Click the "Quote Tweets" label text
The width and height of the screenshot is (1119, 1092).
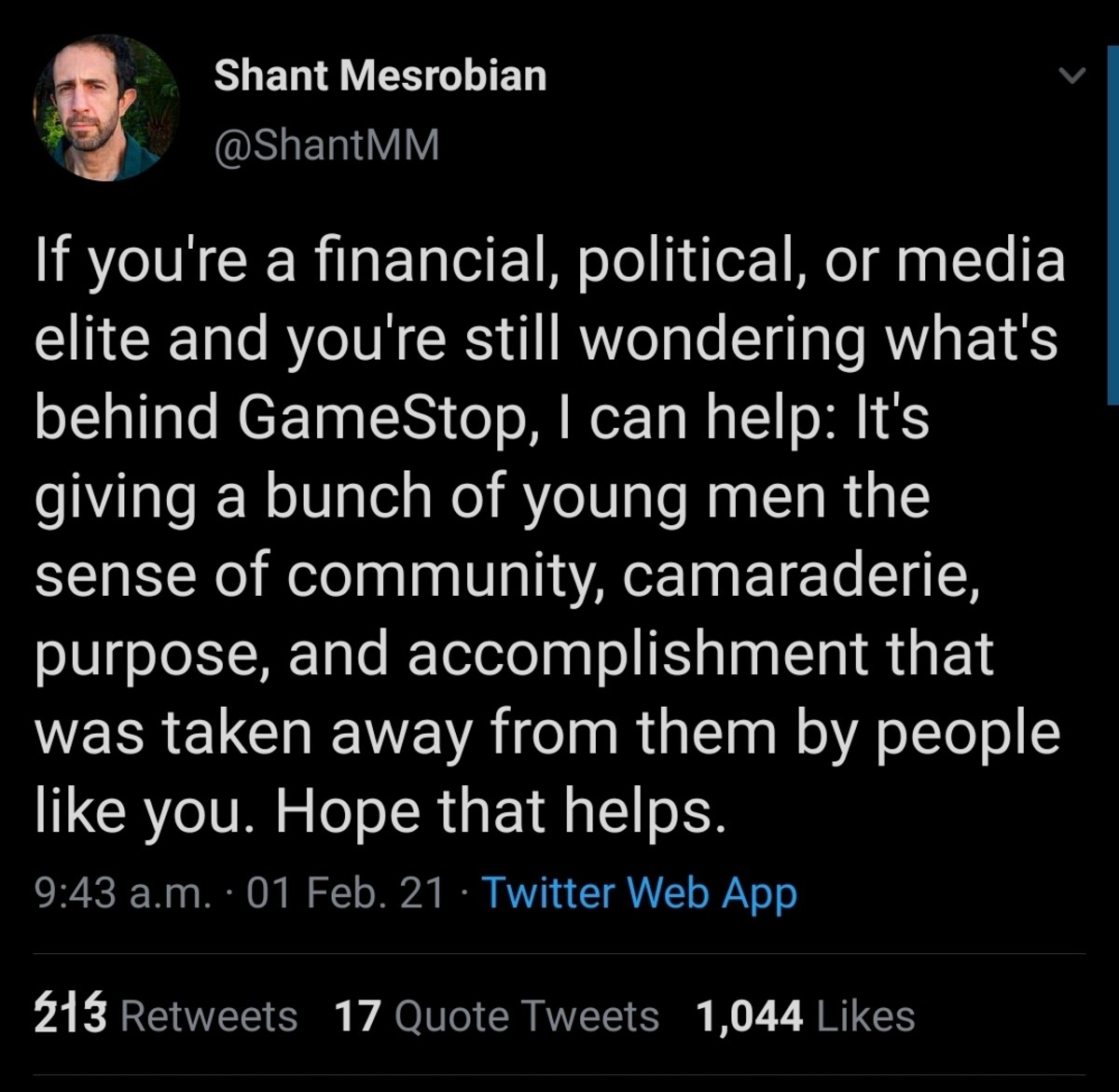[x=527, y=1016]
